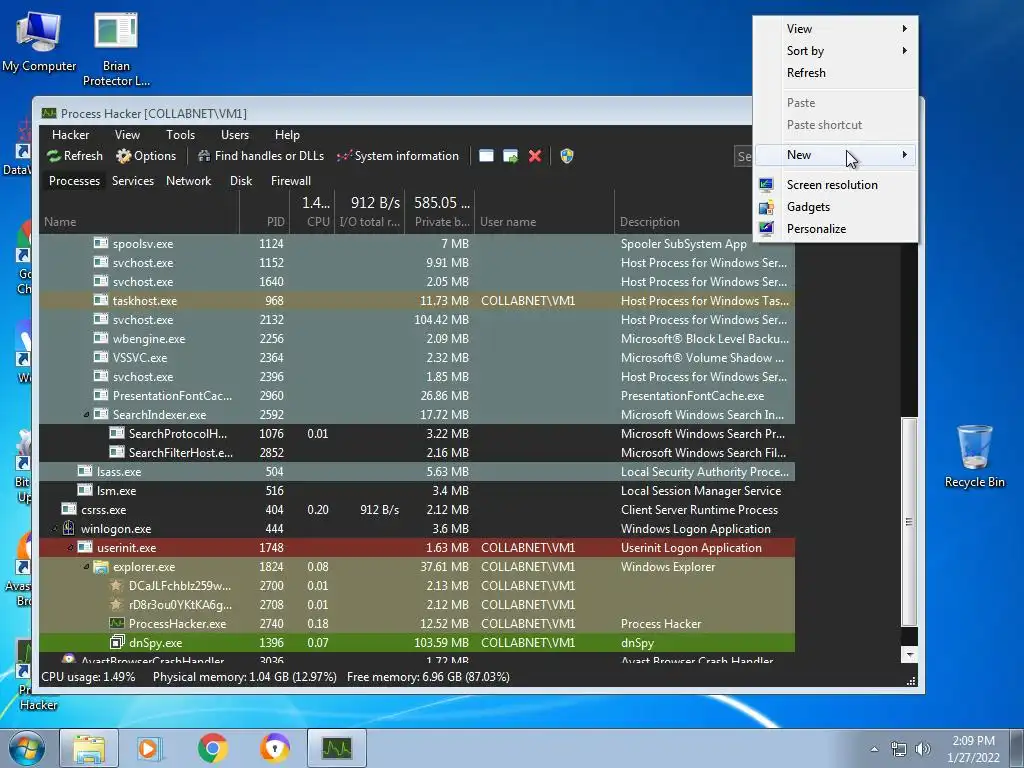Click the volume speaker tray icon
Image resolution: width=1024 pixels, height=768 pixels.
pos(923,749)
